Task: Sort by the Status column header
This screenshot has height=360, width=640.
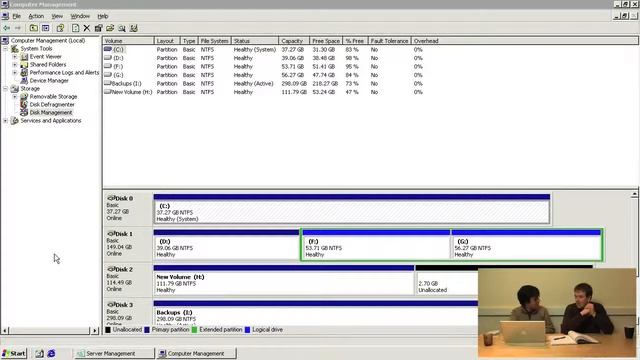Action: tap(255, 41)
